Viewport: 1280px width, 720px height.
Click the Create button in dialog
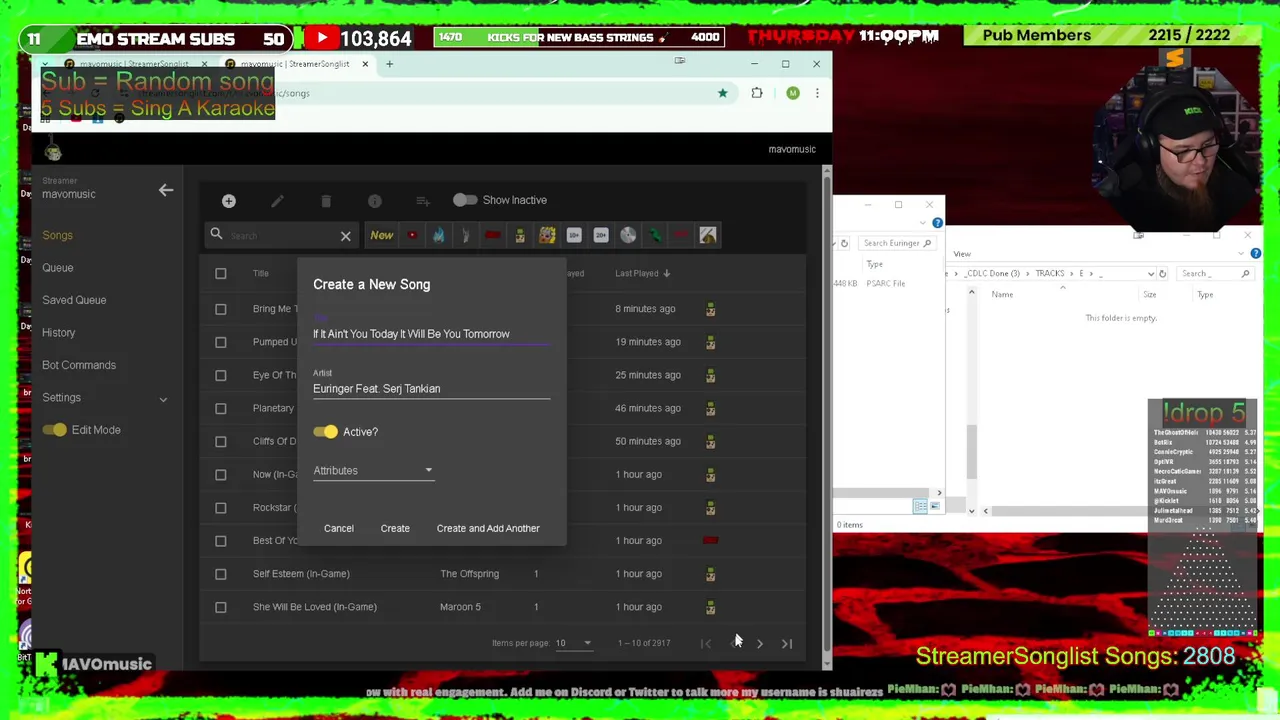pyautogui.click(x=395, y=528)
